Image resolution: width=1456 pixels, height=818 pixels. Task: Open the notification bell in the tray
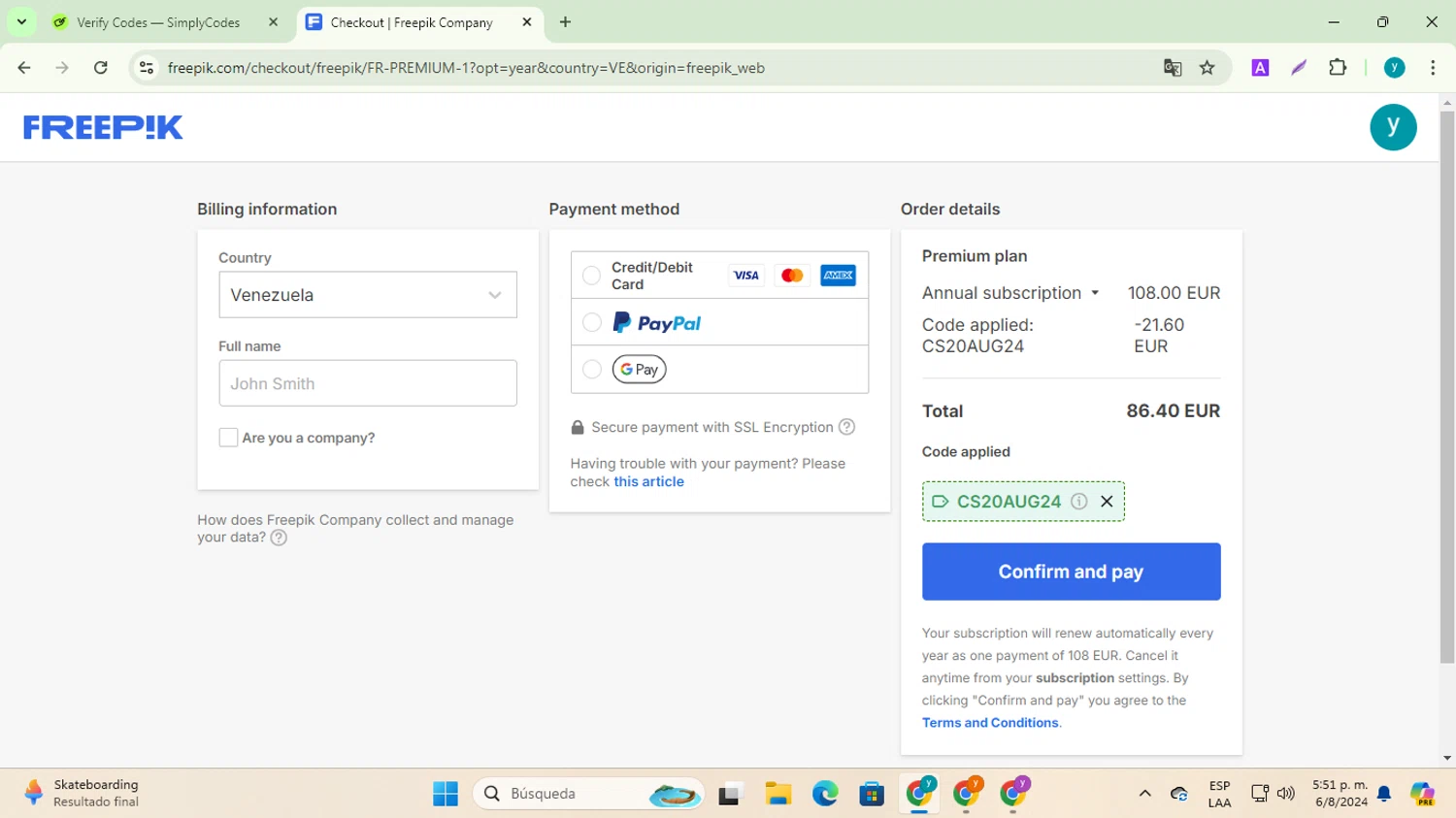[x=1385, y=794]
